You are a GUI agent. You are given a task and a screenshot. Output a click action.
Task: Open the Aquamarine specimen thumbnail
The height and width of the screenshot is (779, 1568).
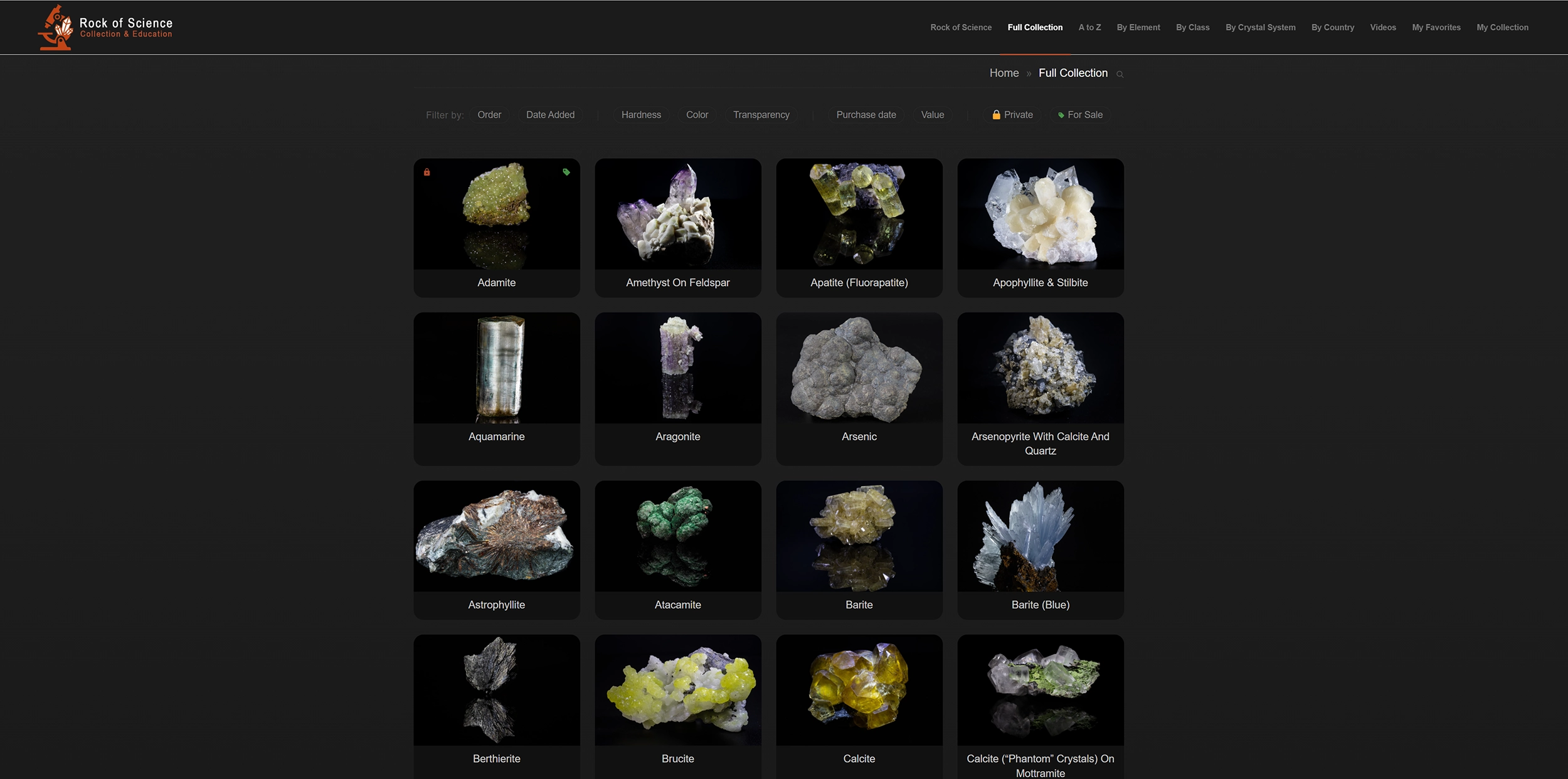point(497,368)
